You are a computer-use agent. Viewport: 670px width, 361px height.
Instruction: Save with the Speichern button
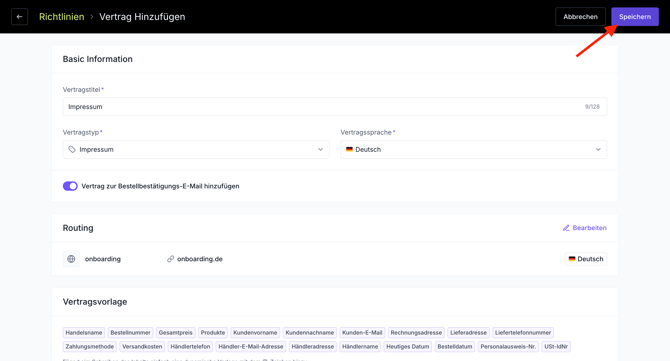pyautogui.click(x=635, y=17)
